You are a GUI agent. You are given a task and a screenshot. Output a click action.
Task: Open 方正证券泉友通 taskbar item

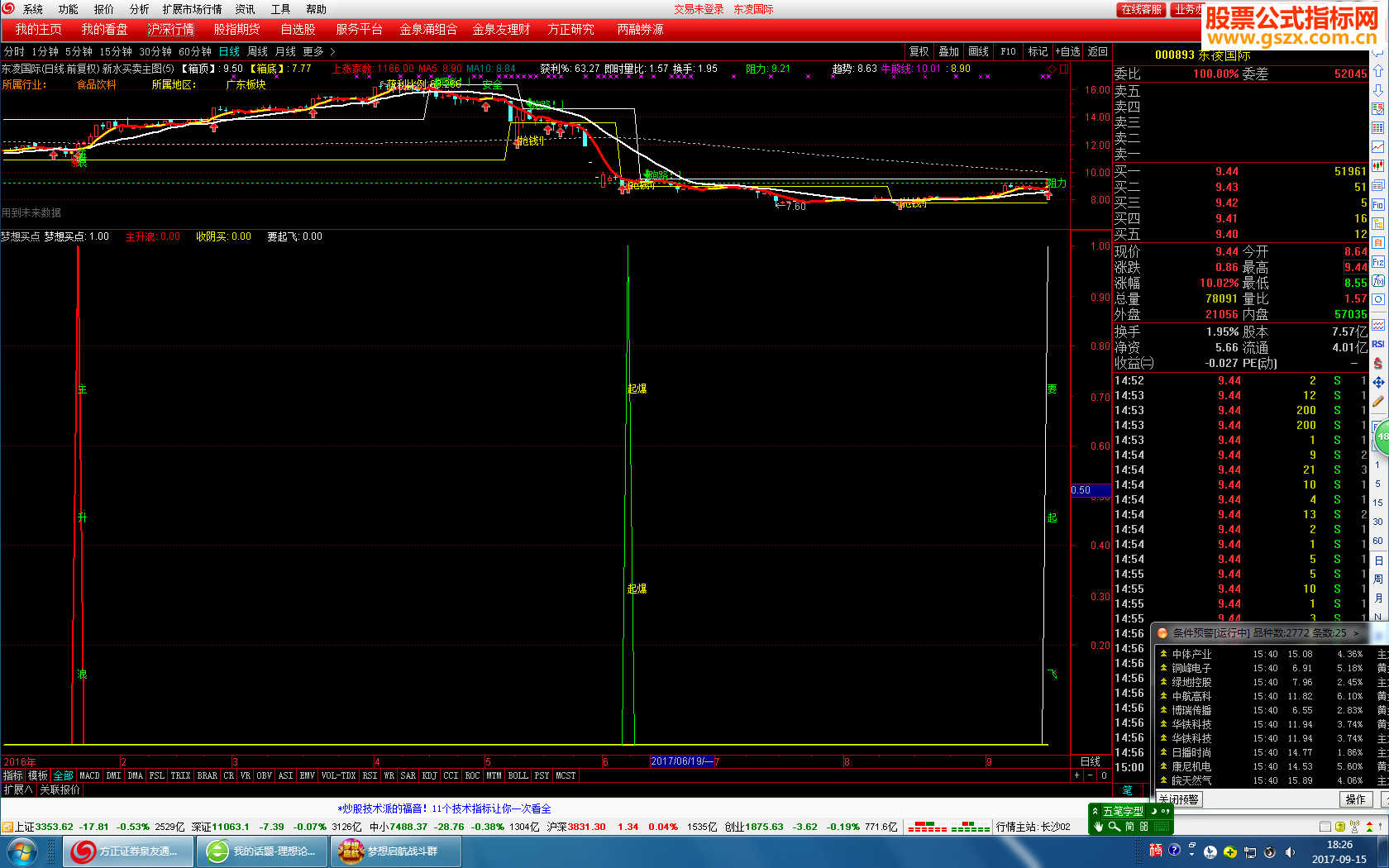pyautogui.click(x=129, y=851)
